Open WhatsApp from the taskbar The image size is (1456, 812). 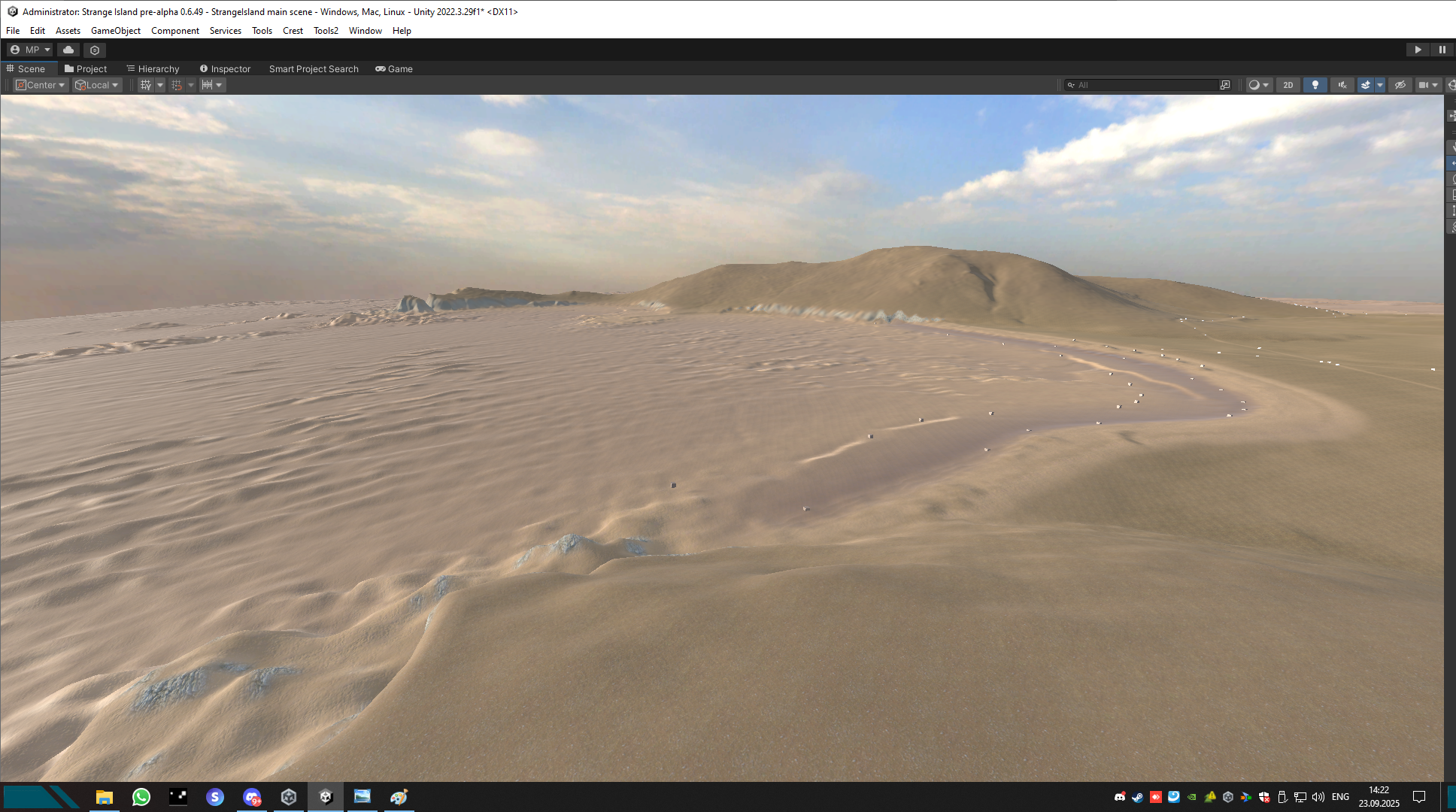tap(141, 796)
